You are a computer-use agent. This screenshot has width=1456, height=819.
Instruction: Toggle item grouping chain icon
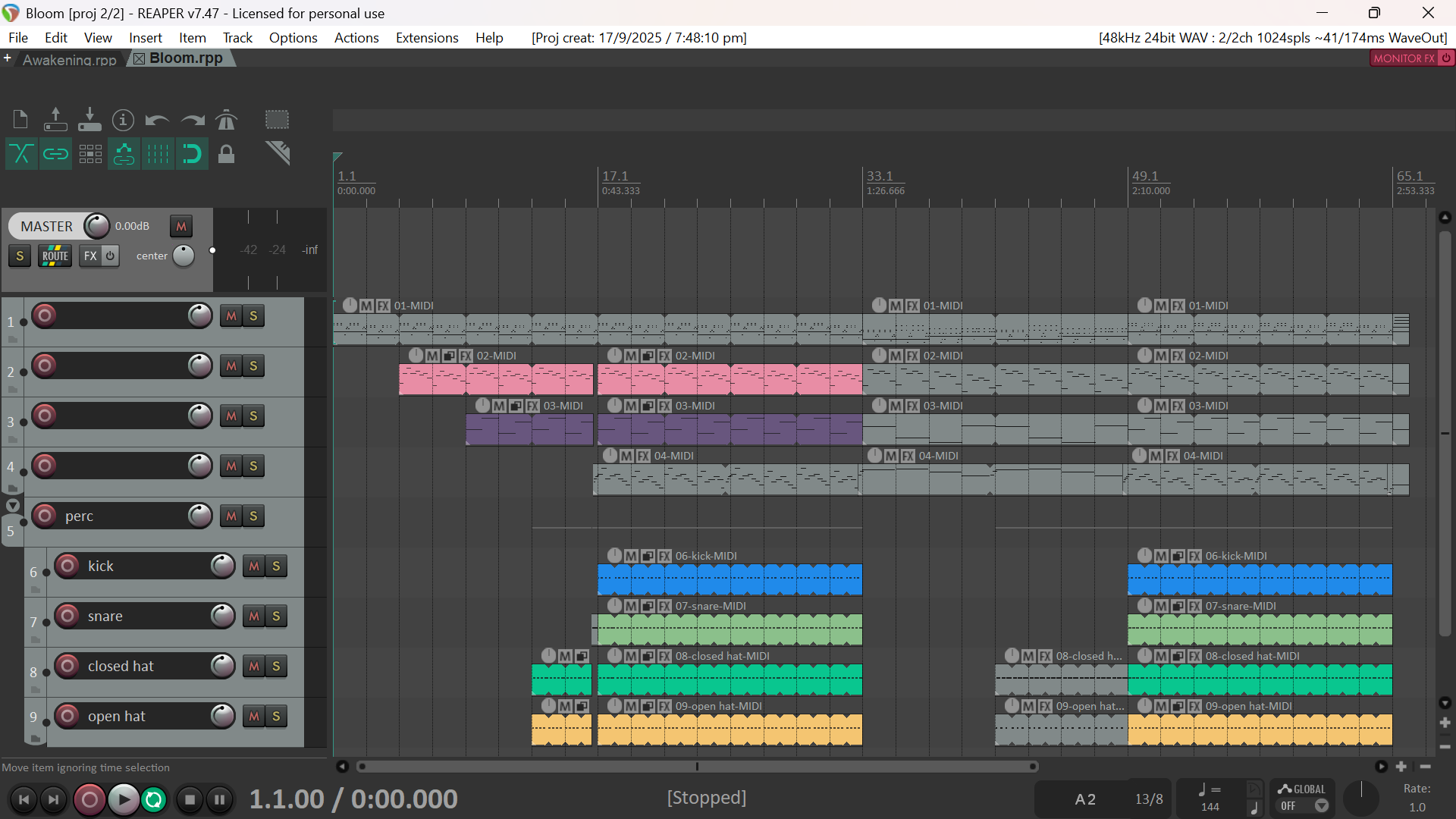tap(55, 154)
